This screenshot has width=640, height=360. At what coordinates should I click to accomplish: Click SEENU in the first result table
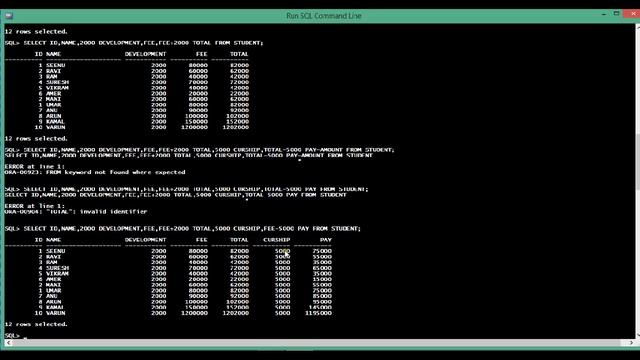click(x=56, y=65)
